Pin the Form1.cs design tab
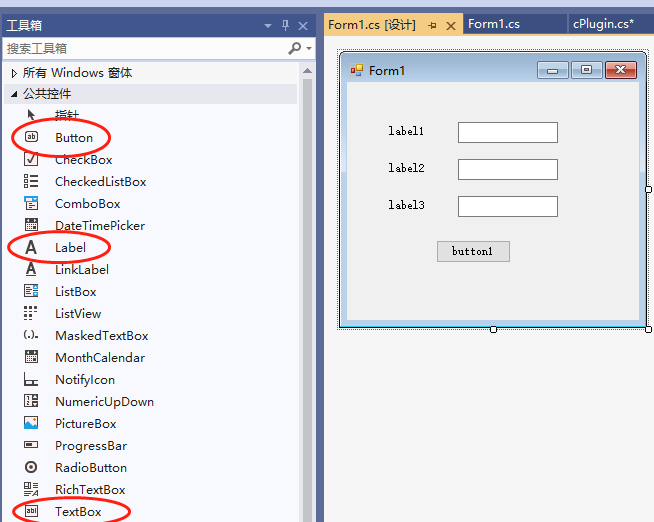The image size is (654, 522). click(x=433, y=26)
